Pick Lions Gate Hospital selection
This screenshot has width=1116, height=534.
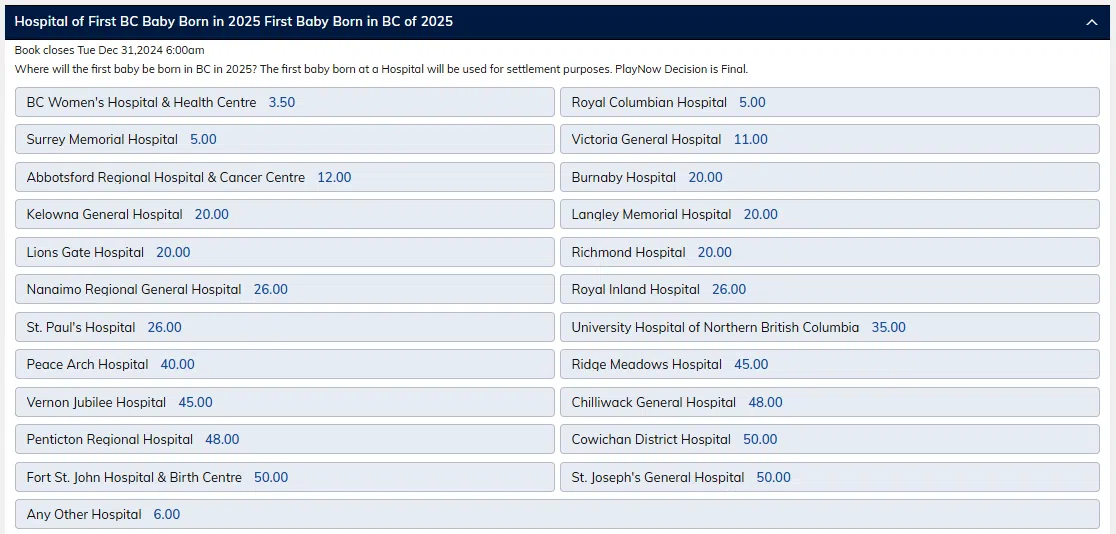[x=285, y=252]
